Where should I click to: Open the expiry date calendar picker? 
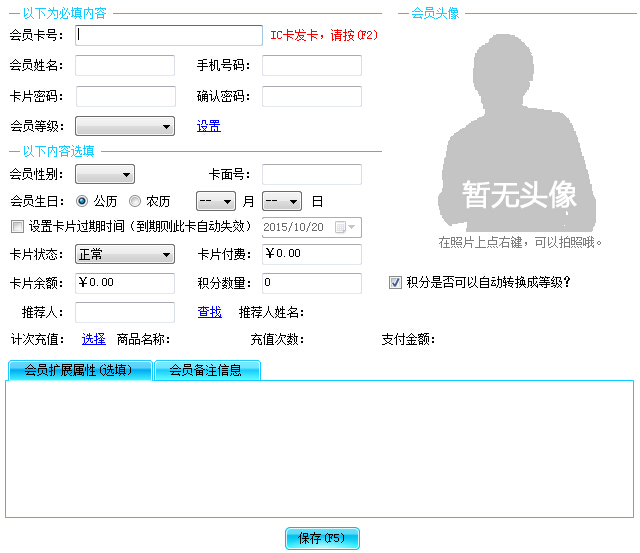click(x=345, y=227)
